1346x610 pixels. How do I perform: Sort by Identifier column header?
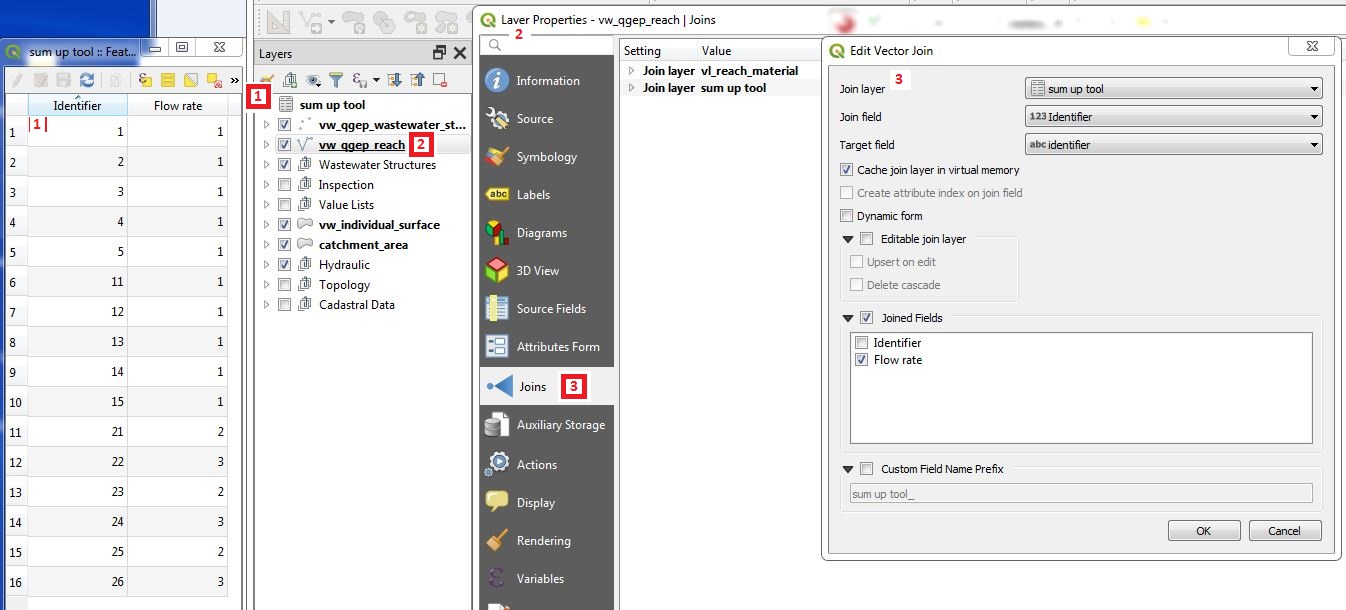[x=77, y=106]
